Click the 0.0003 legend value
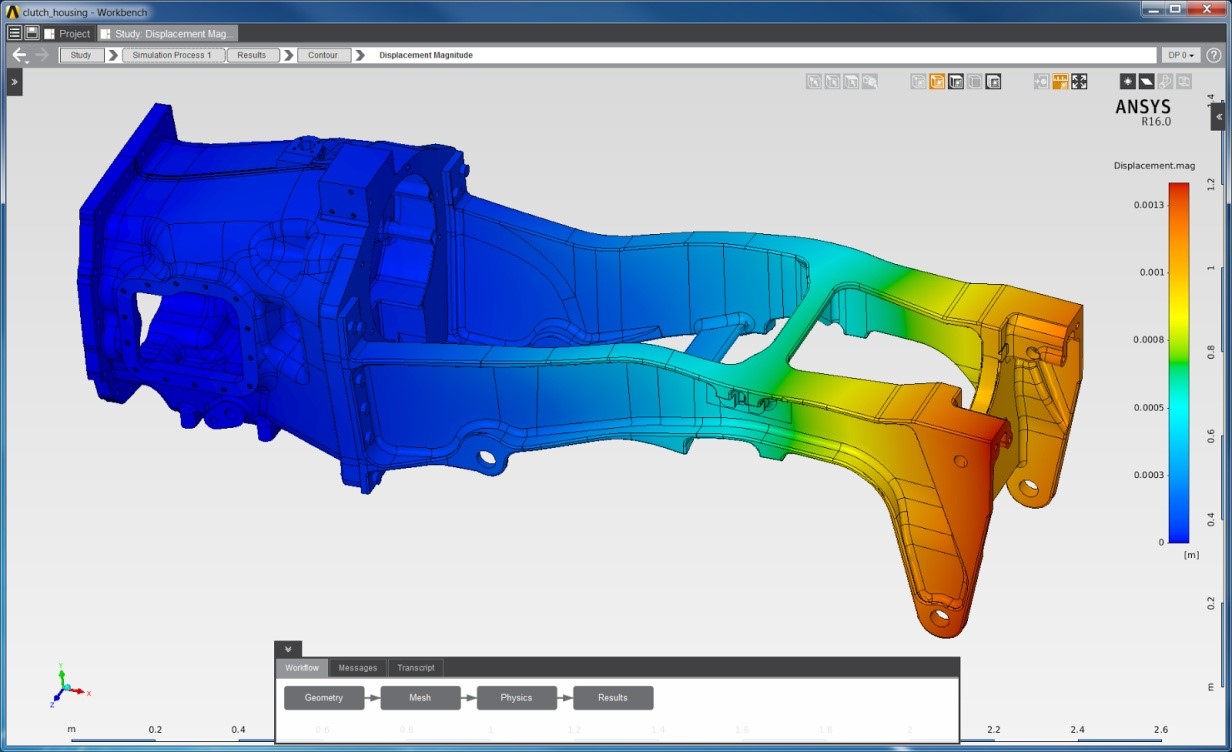Screen dimensions: 1232x752 (1150, 475)
